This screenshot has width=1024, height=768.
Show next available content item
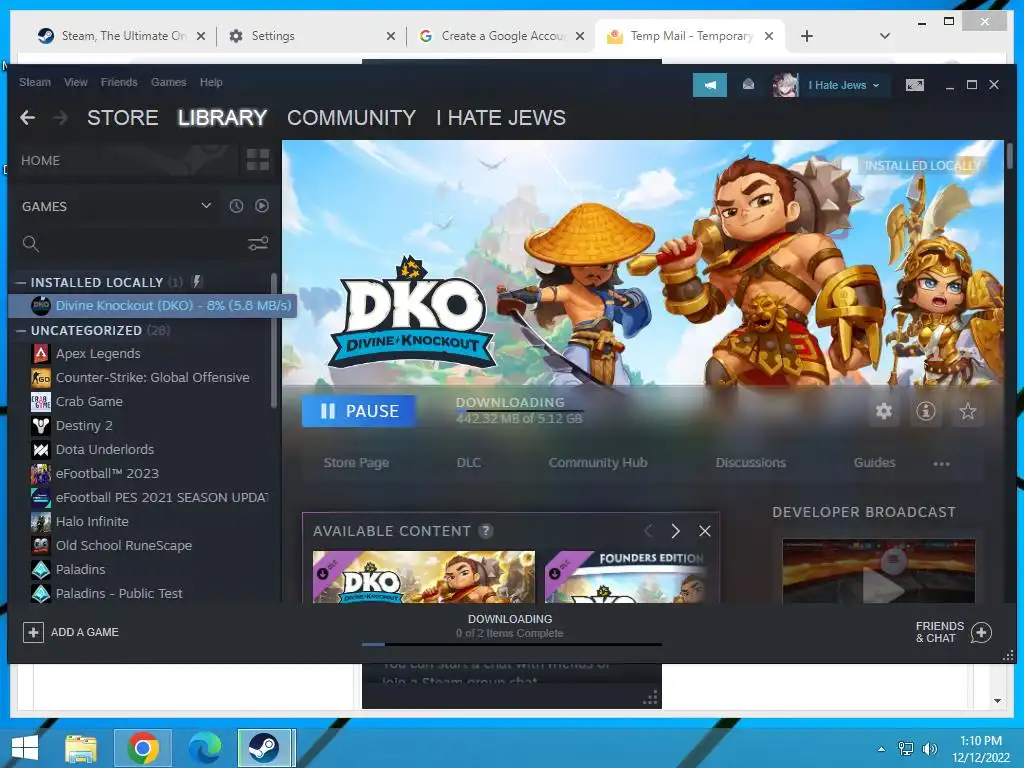tap(675, 531)
